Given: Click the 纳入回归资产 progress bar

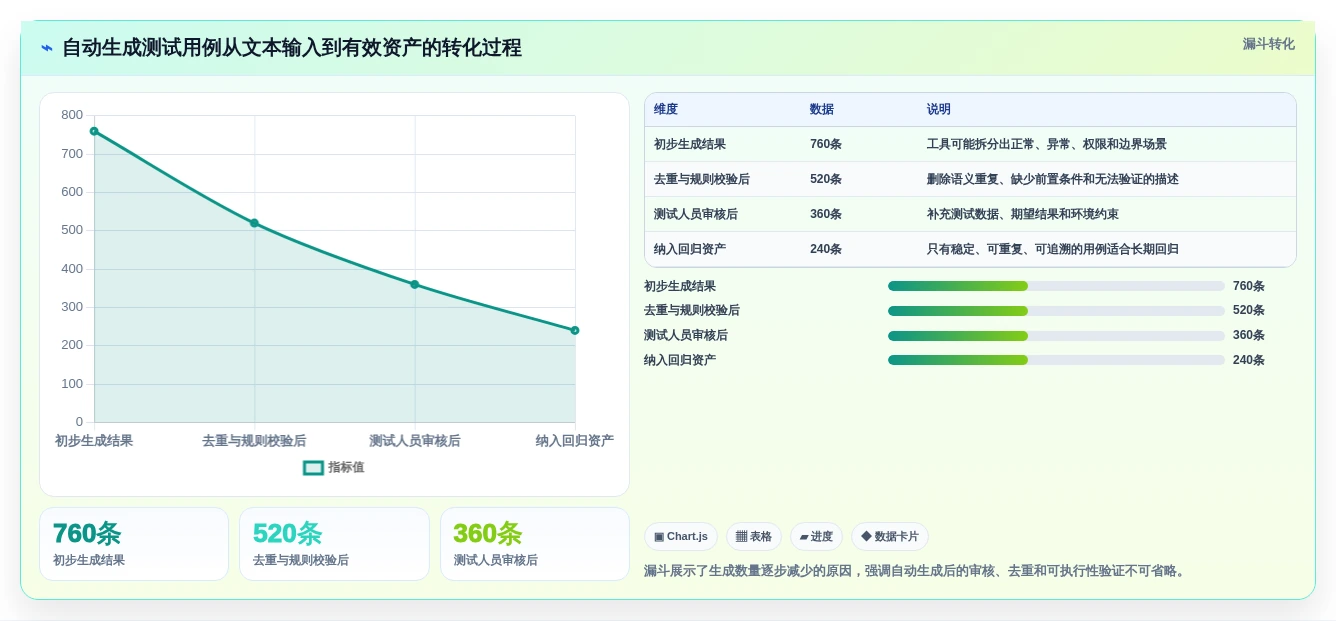Looking at the screenshot, I should (1056, 360).
